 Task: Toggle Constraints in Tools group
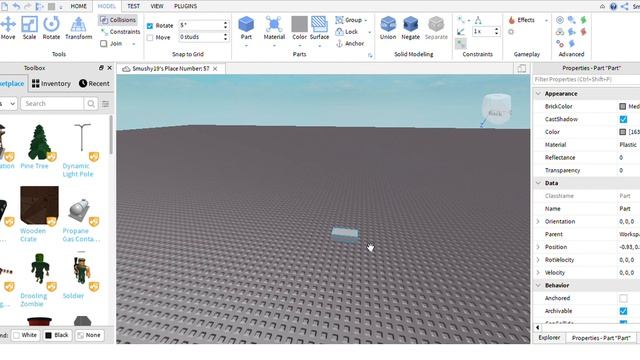point(120,31)
